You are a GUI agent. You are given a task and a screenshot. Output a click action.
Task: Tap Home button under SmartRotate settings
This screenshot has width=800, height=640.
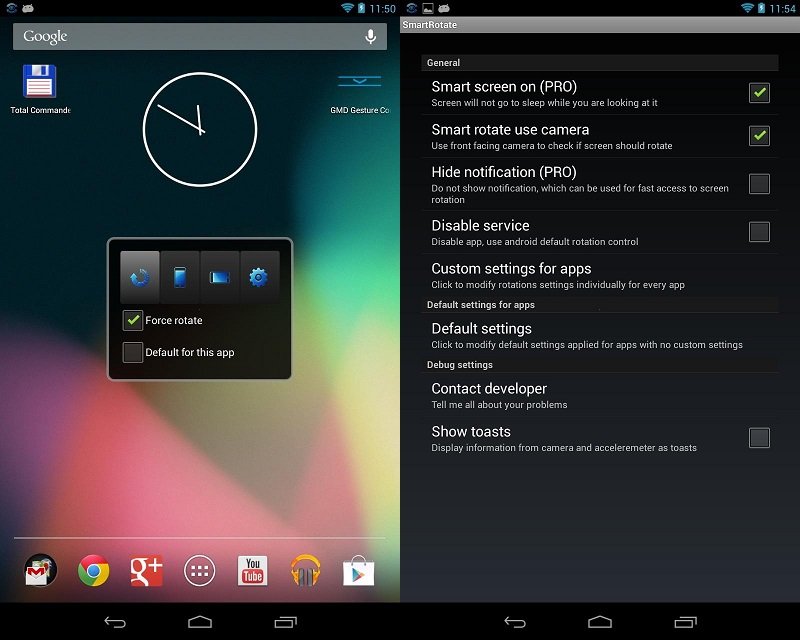click(600, 622)
